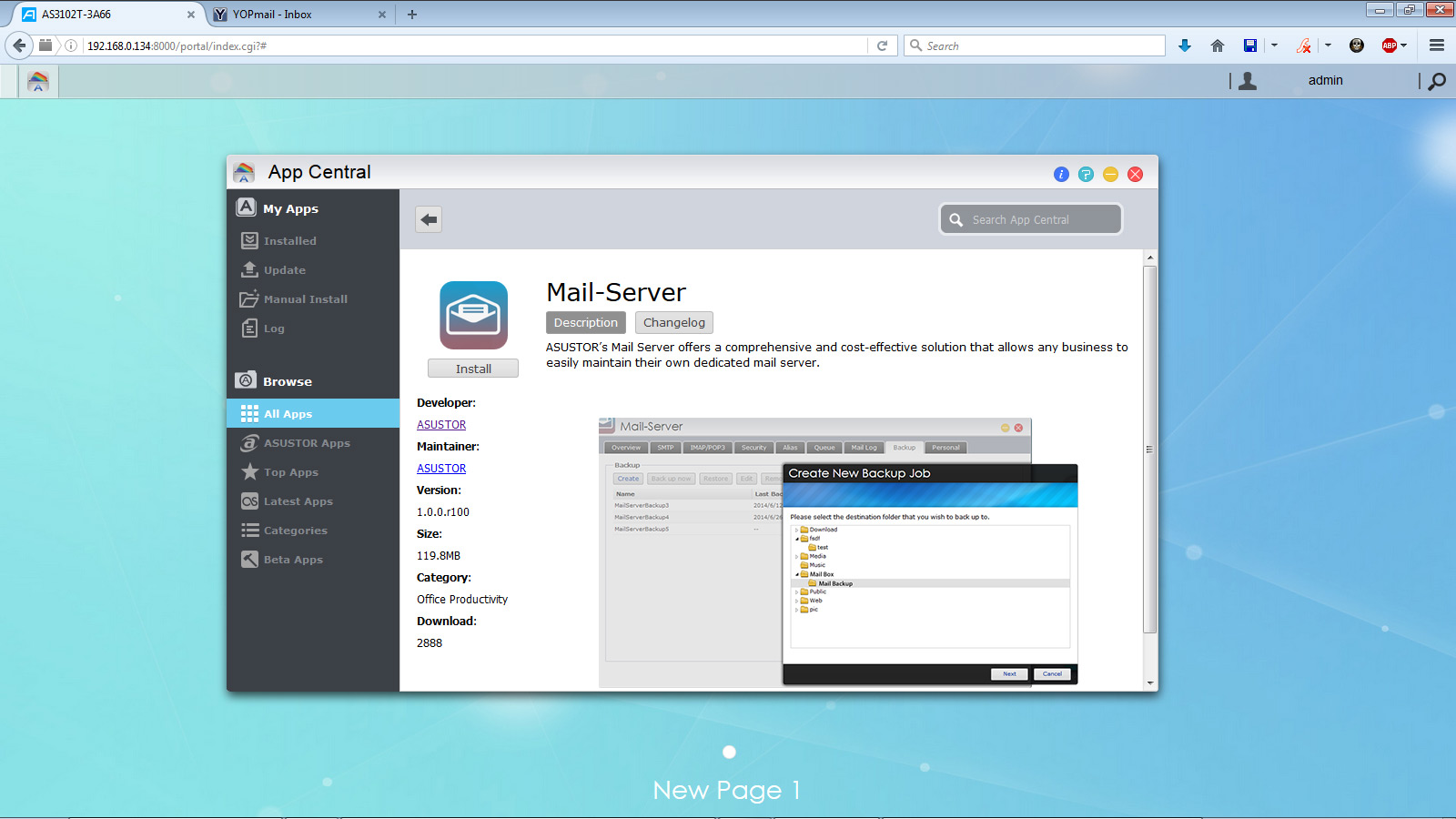
Task: Click the Adblock Plus icon
Action: pos(1390,45)
